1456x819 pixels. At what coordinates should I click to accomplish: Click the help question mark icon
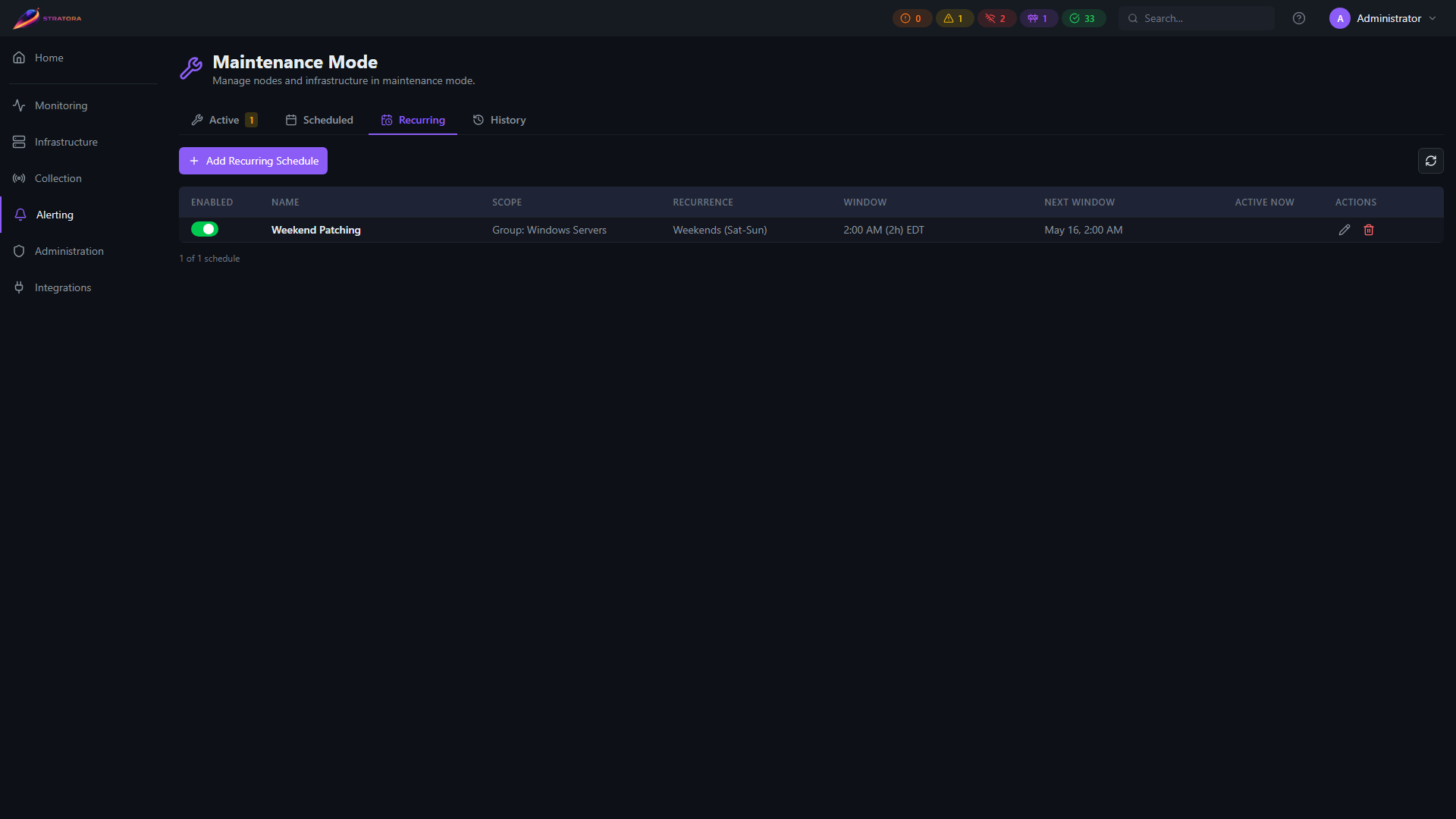pyautogui.click(x=1299, y=18)
